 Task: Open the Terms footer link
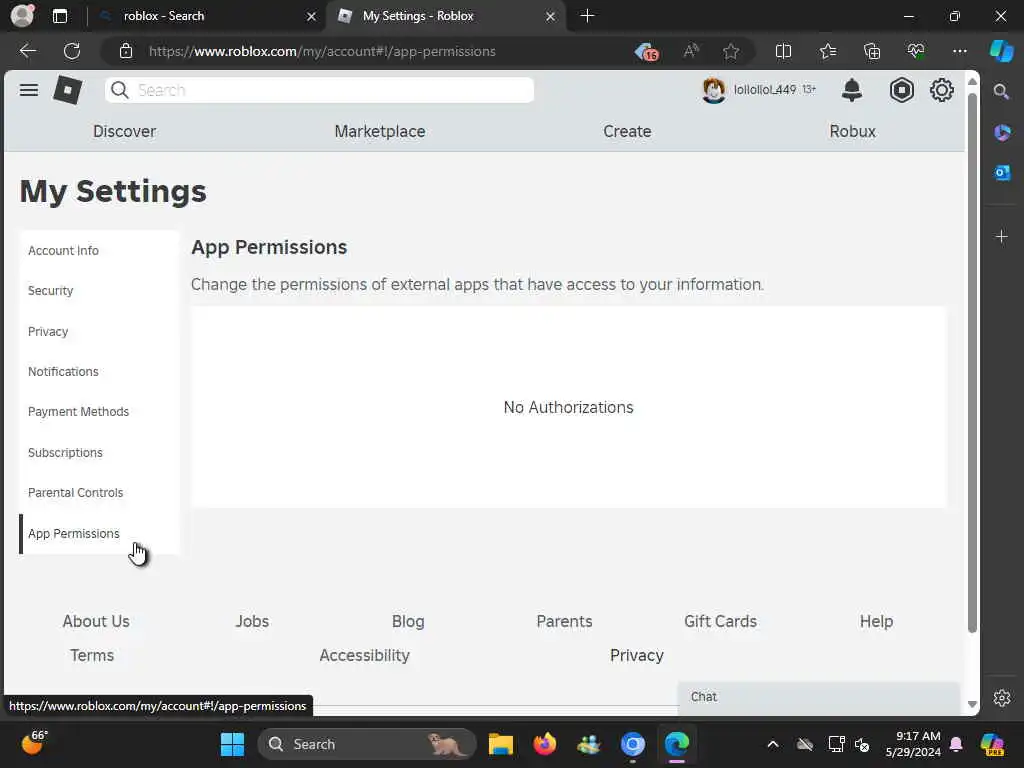(92, 655)
